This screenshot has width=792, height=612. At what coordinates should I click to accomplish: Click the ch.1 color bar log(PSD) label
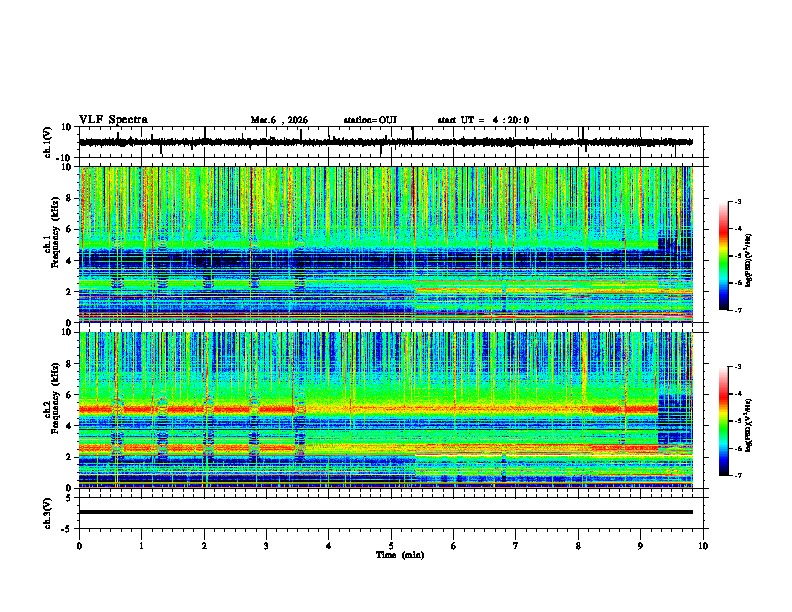pyautogui.click(x=749, y=261)
